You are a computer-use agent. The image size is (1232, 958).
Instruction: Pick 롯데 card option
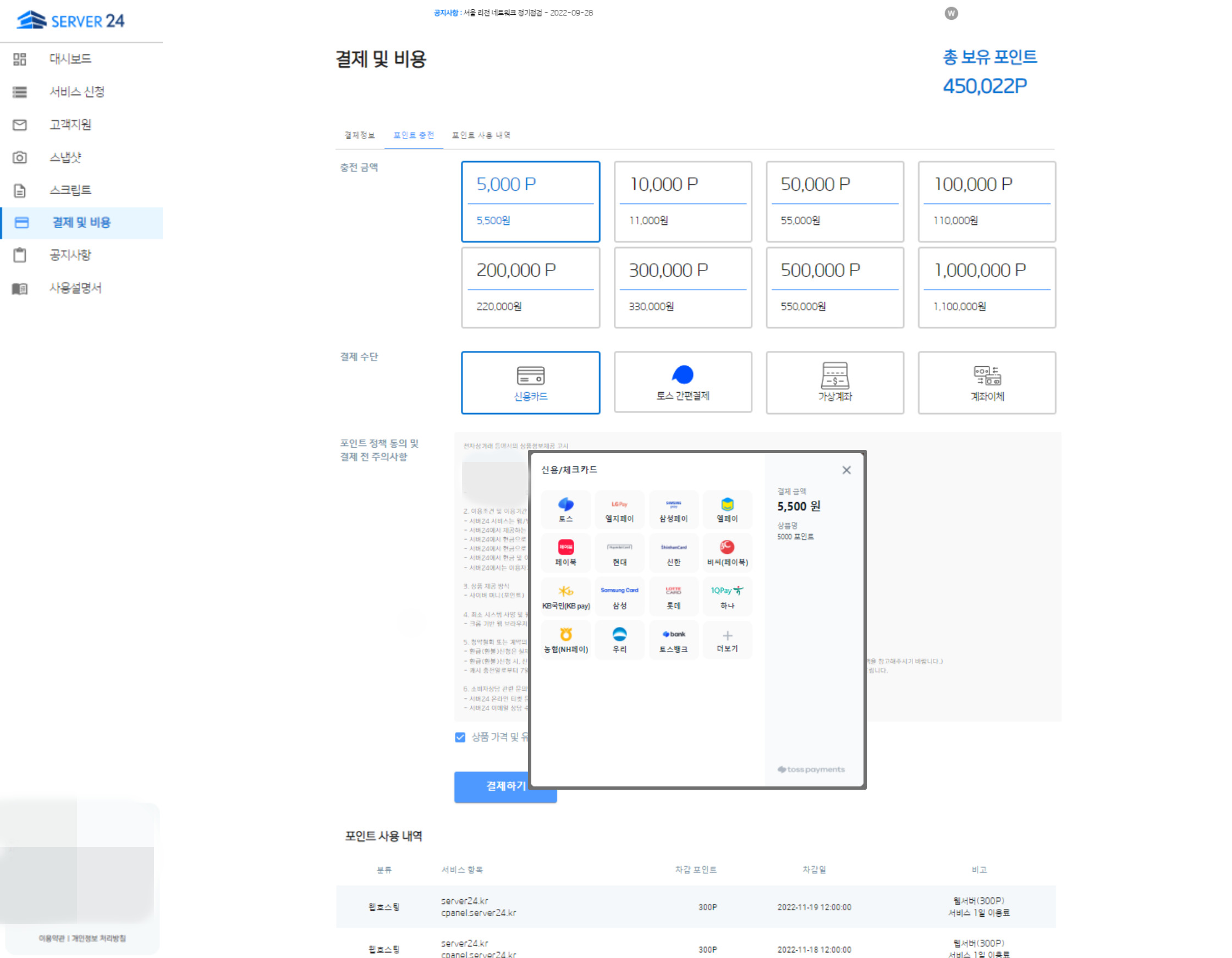(674, 597)
